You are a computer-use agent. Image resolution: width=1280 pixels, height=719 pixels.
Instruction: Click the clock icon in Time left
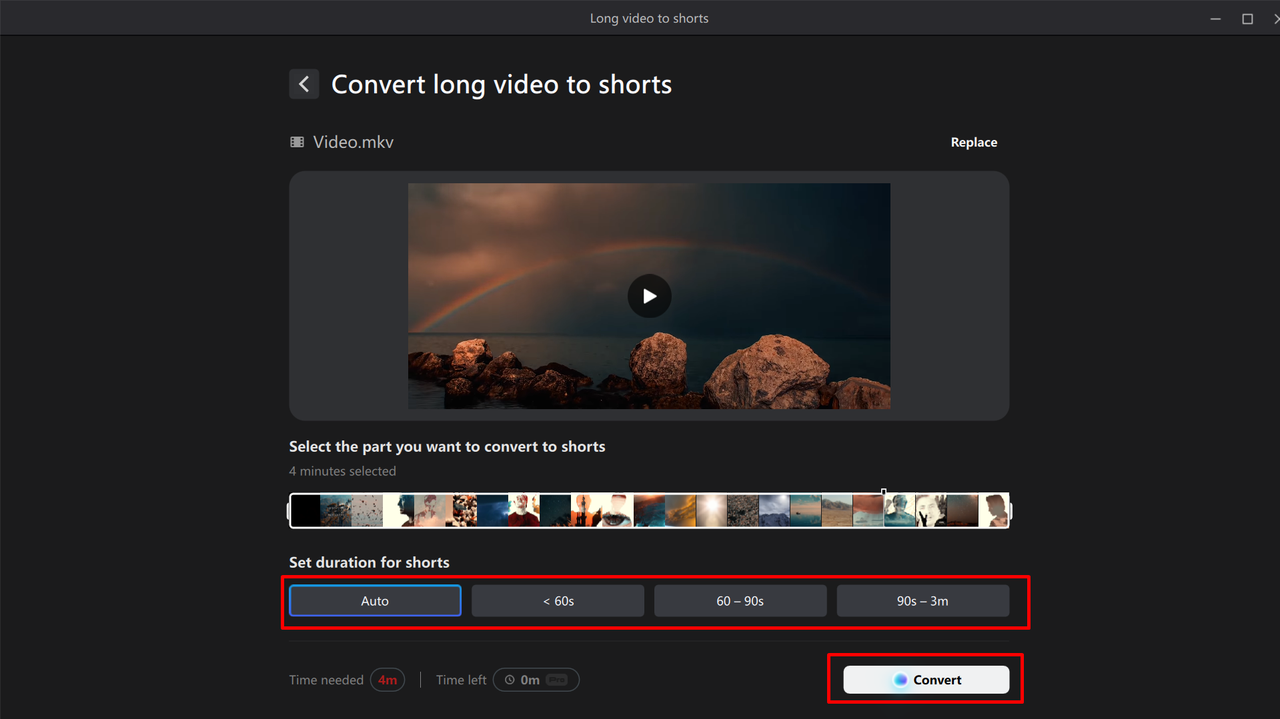509,680
